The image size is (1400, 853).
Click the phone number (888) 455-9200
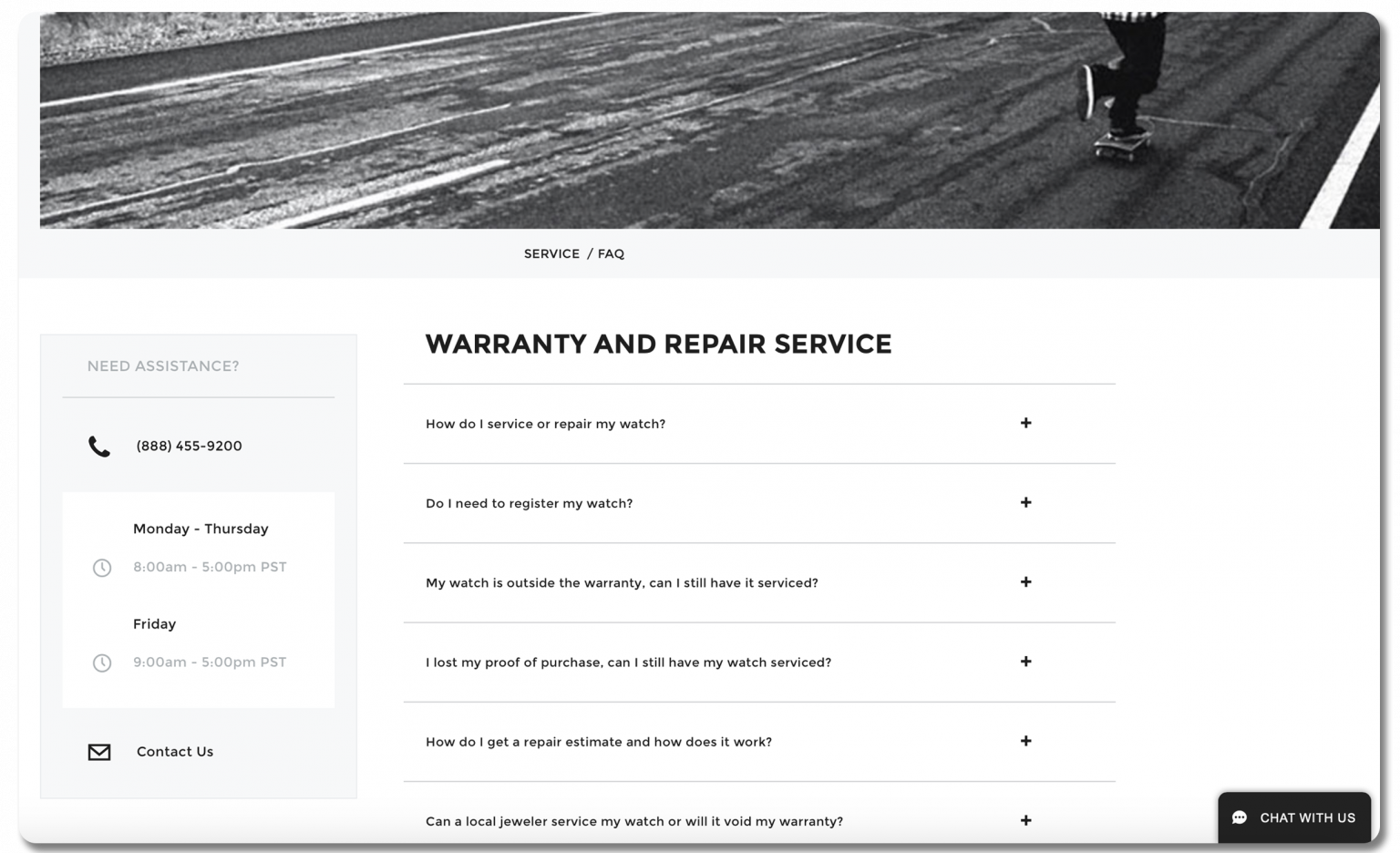[x=189, y=446]
